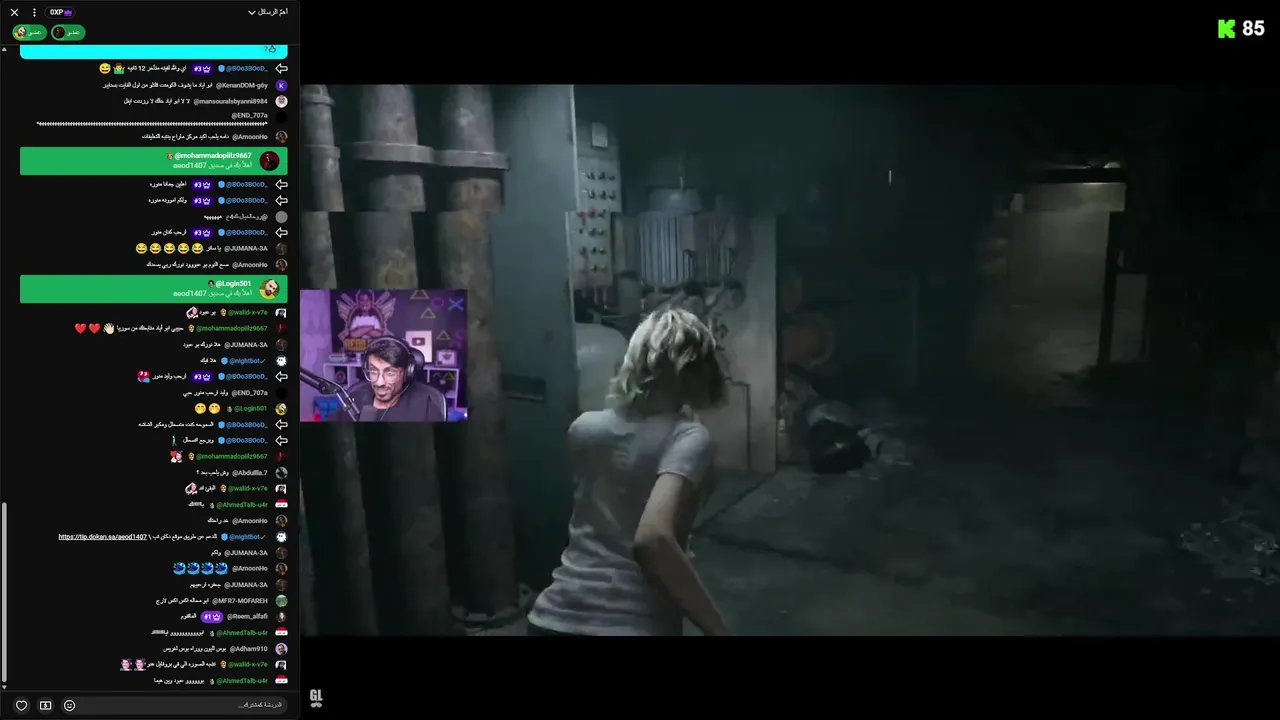Screen dimensions: 1280x720
Task: Click @Adham910 username
Action: [250, 649]
